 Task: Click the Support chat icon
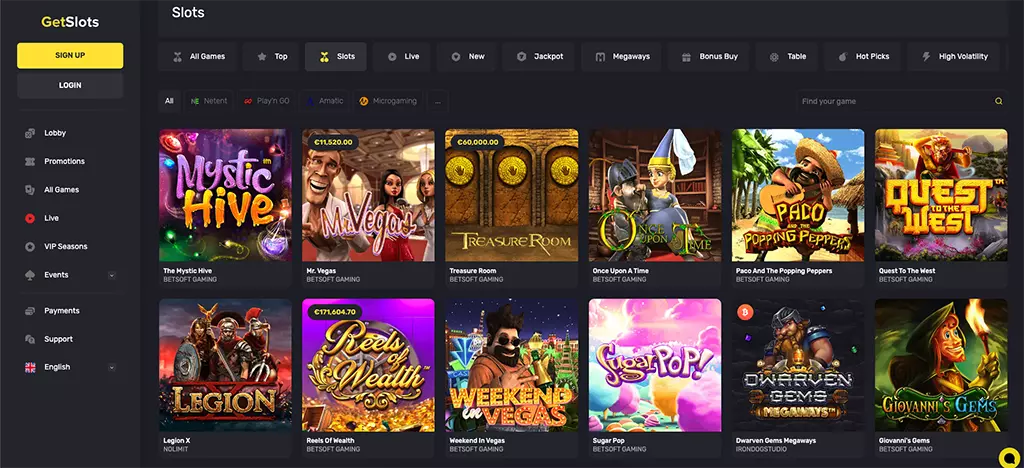point(29,339)
